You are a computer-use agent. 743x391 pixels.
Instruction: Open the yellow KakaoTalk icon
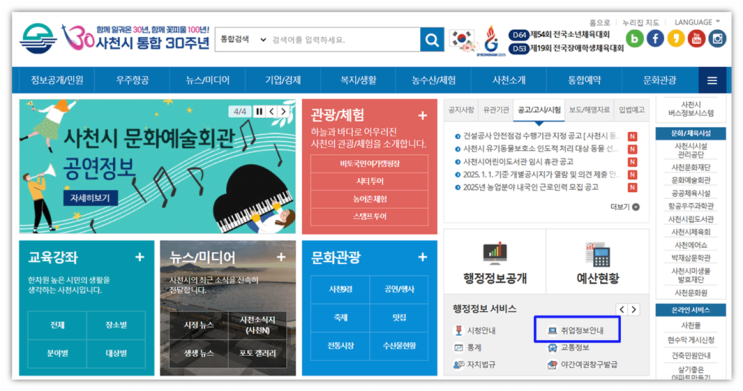[x=676, y=38]
